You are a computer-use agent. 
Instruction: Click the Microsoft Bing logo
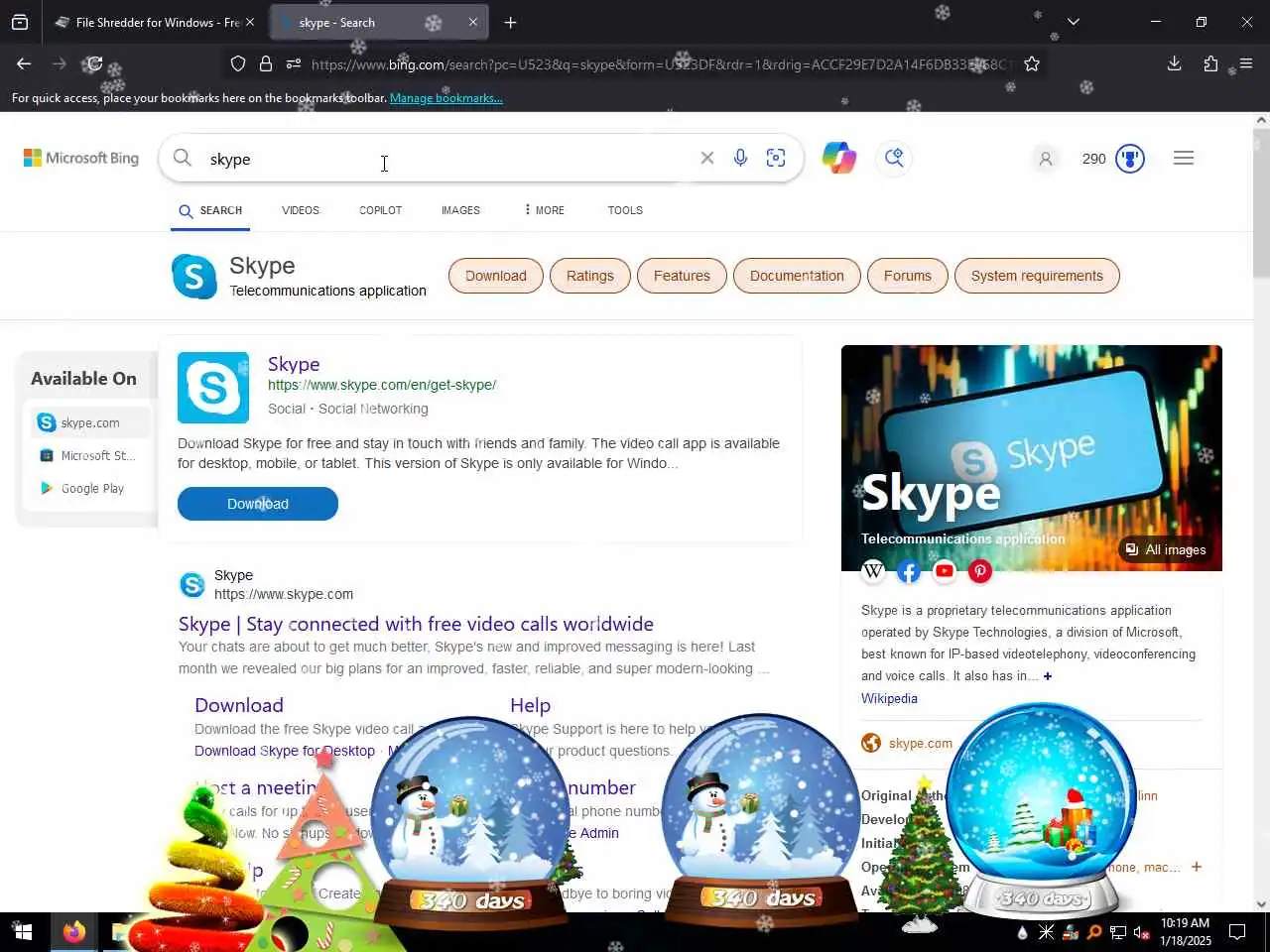pyautogui.click(x=81, y=158)
